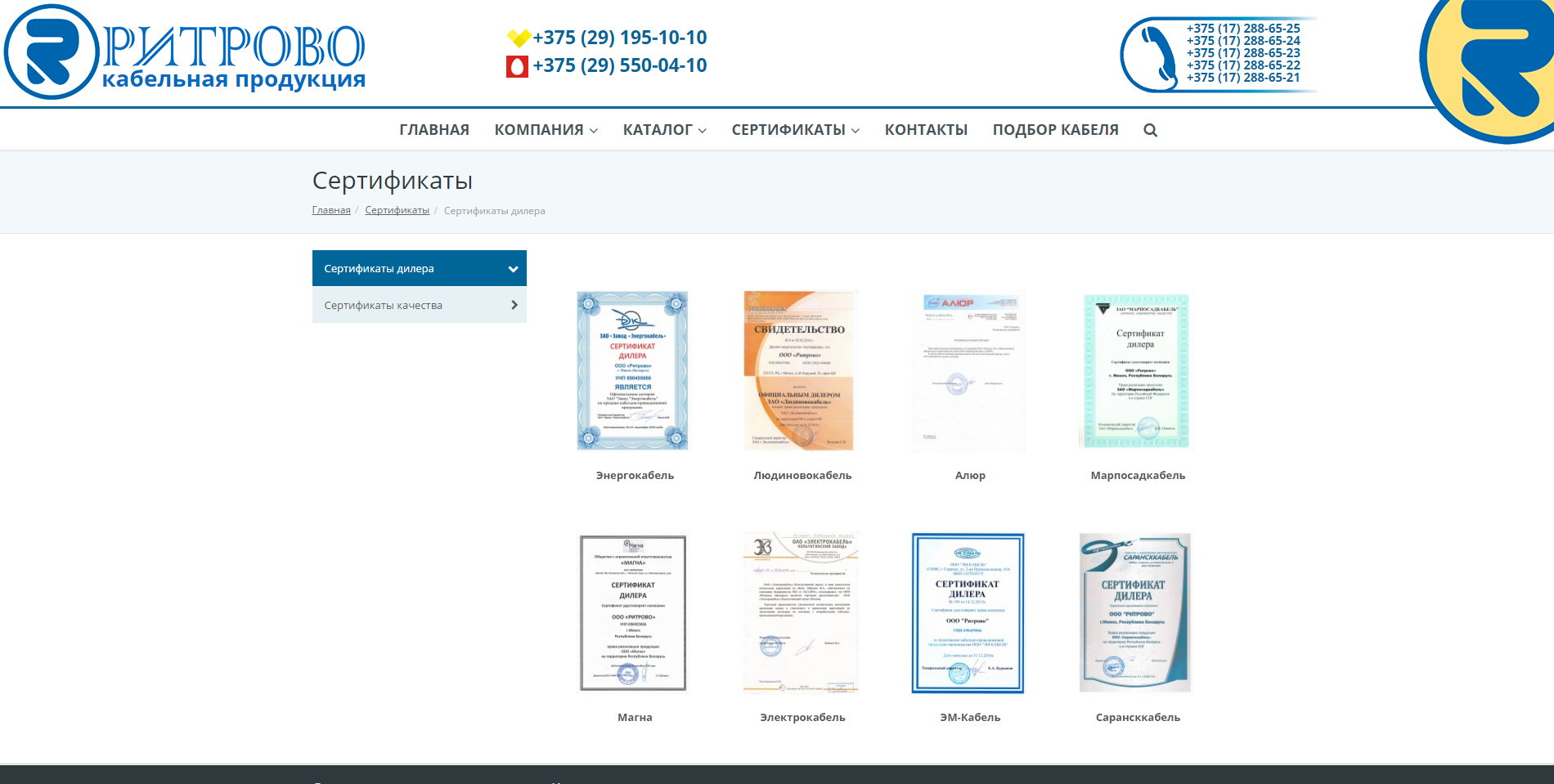Open the Алюр certificate thumbnail

click(968, 370)
